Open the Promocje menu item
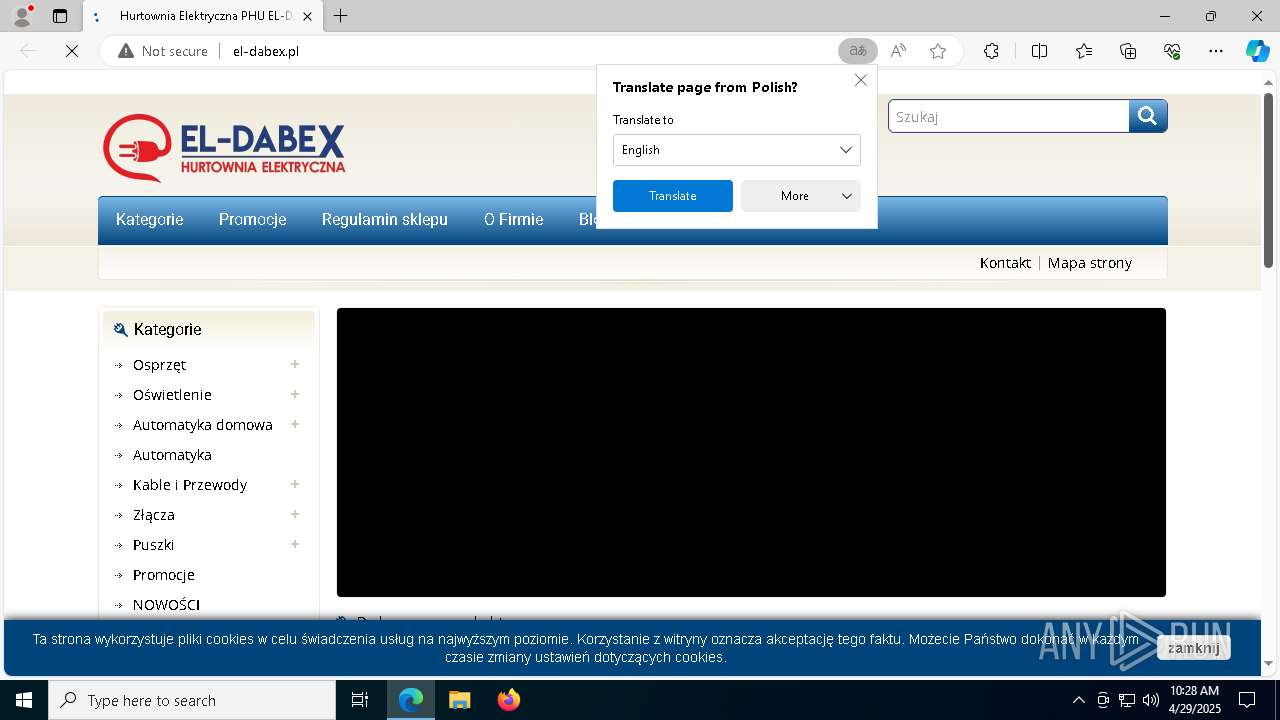 253,220
